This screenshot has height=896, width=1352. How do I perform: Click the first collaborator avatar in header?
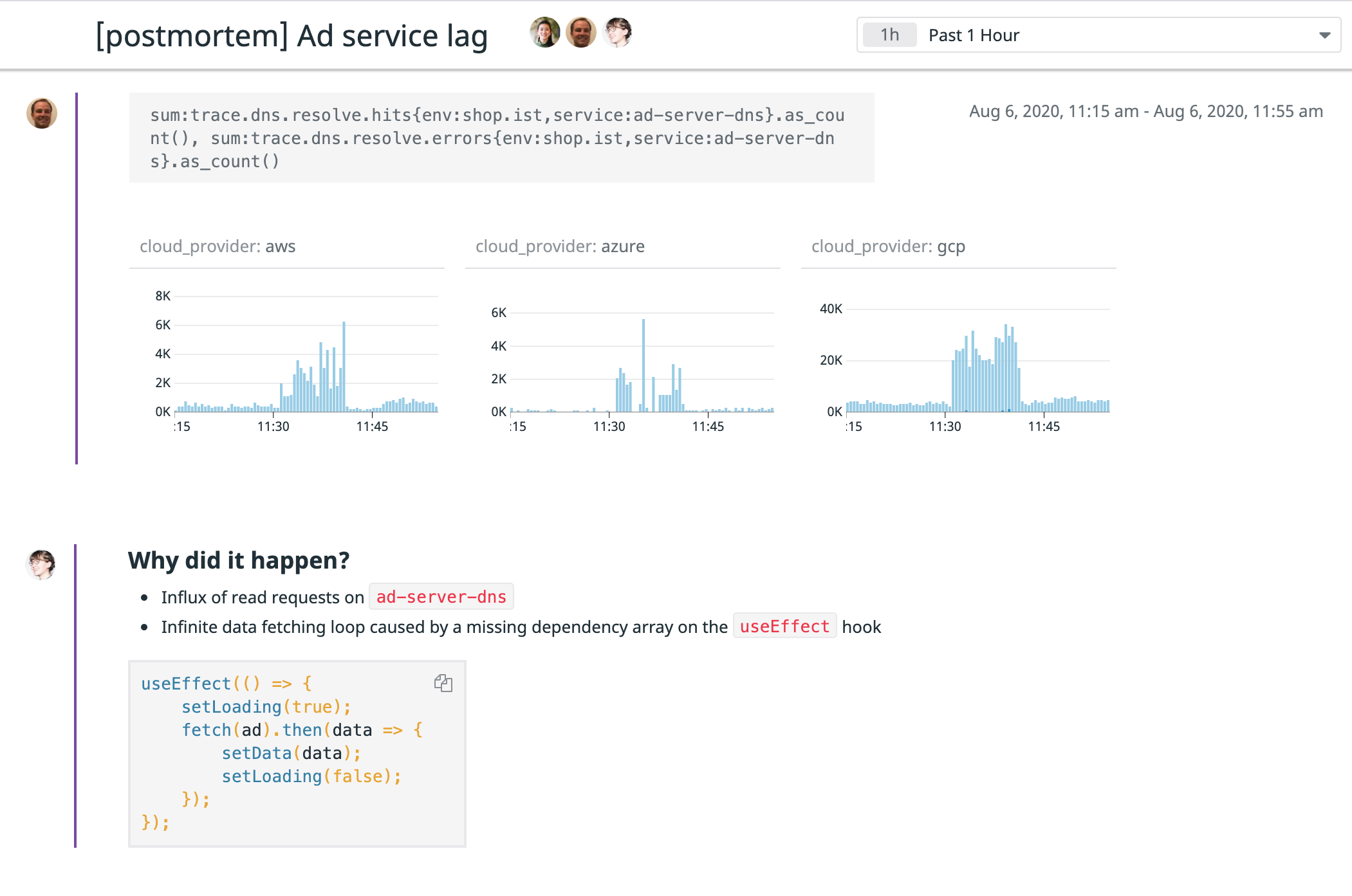point(544,33)
